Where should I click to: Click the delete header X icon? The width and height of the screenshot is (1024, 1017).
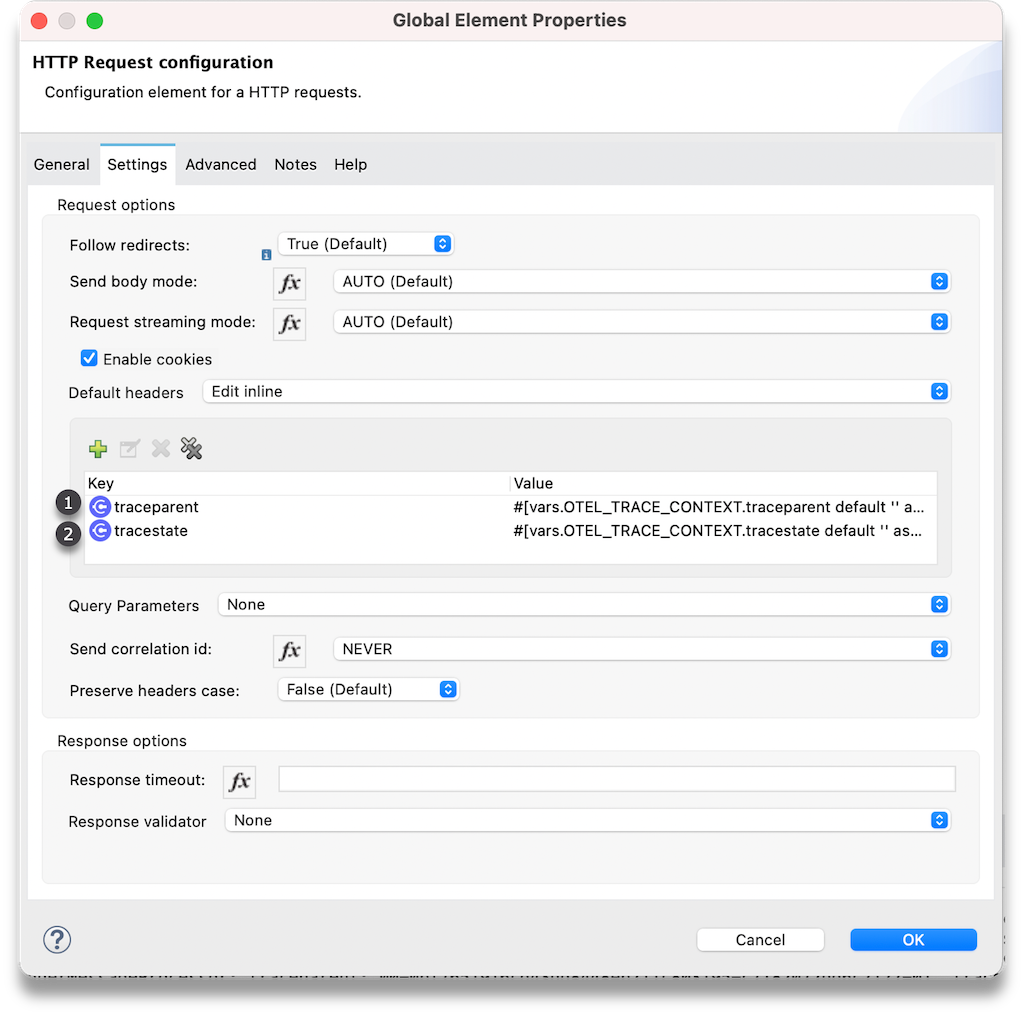pyautogui.click(x=160, y=449)
